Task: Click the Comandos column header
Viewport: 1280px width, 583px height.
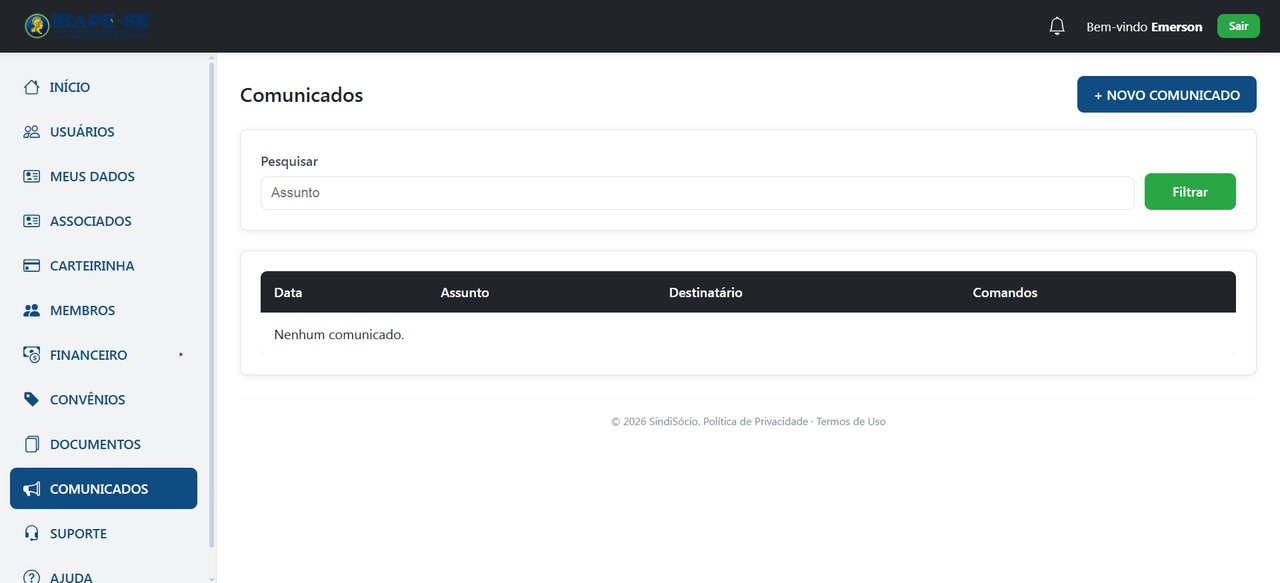Action: click(x=1005, y=293)
